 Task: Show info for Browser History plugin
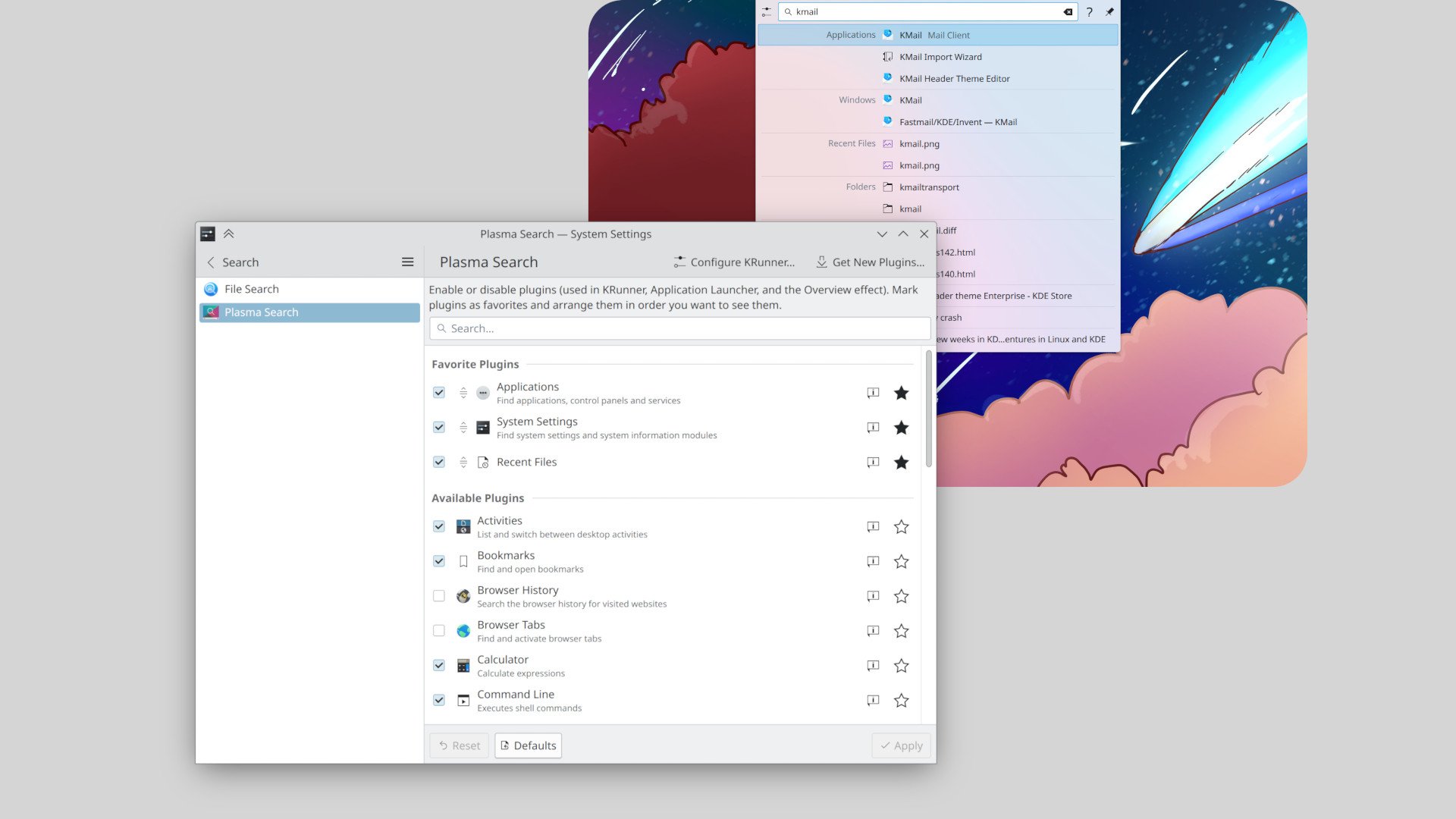pyautogui.click(x=873, y=597)
